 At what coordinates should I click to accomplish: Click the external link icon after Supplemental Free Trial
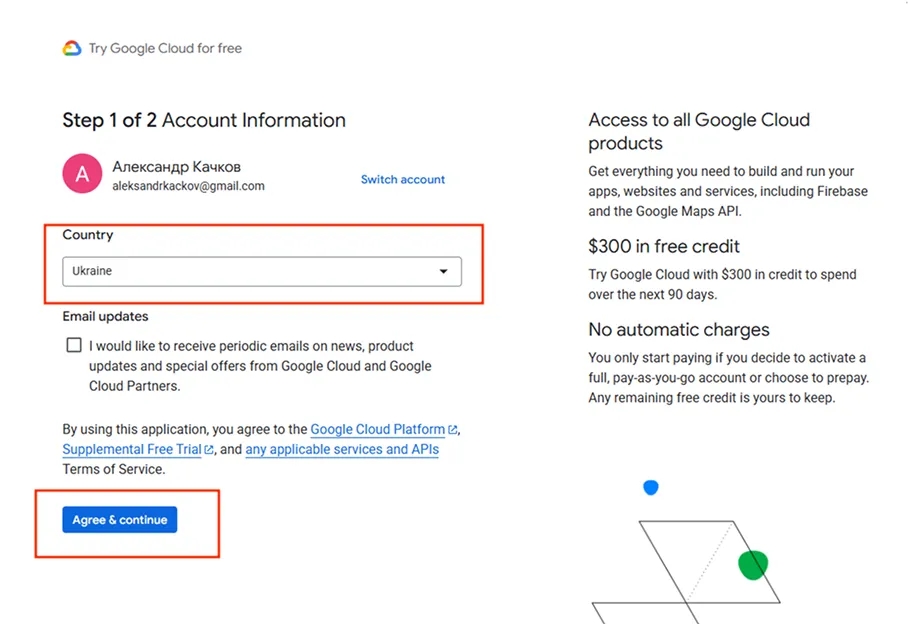click(x=209, y=449)
